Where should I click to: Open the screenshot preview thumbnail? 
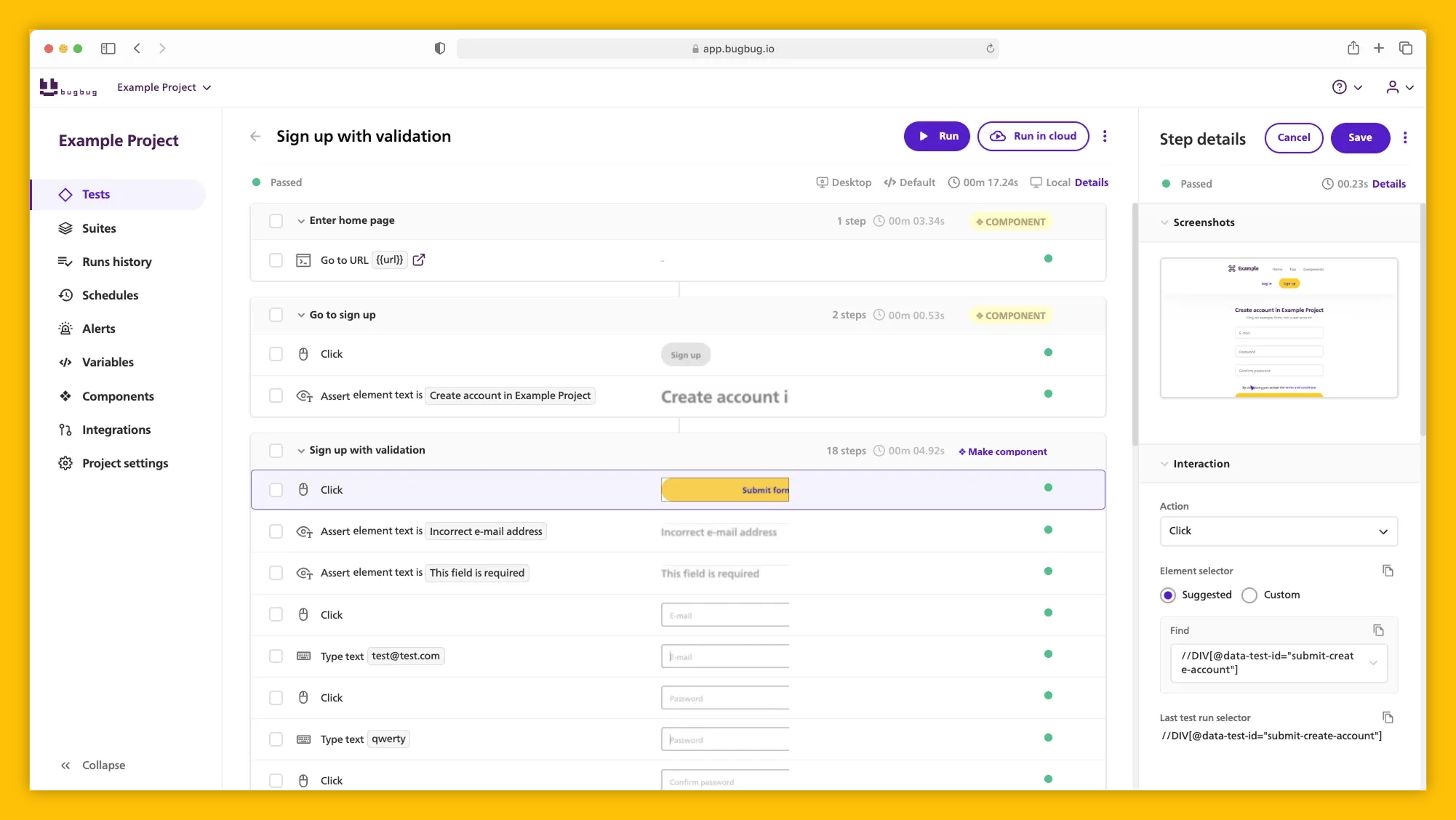(1279, 328)
